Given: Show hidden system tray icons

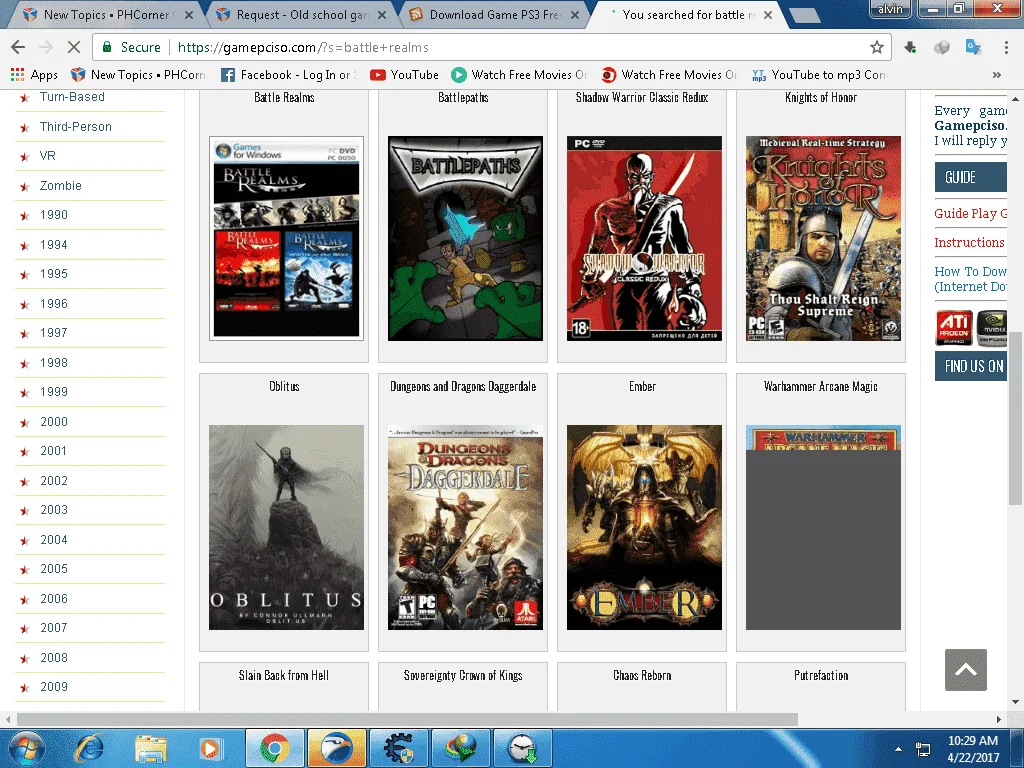Looking at the screenshot, I should [x=899, y=749].
